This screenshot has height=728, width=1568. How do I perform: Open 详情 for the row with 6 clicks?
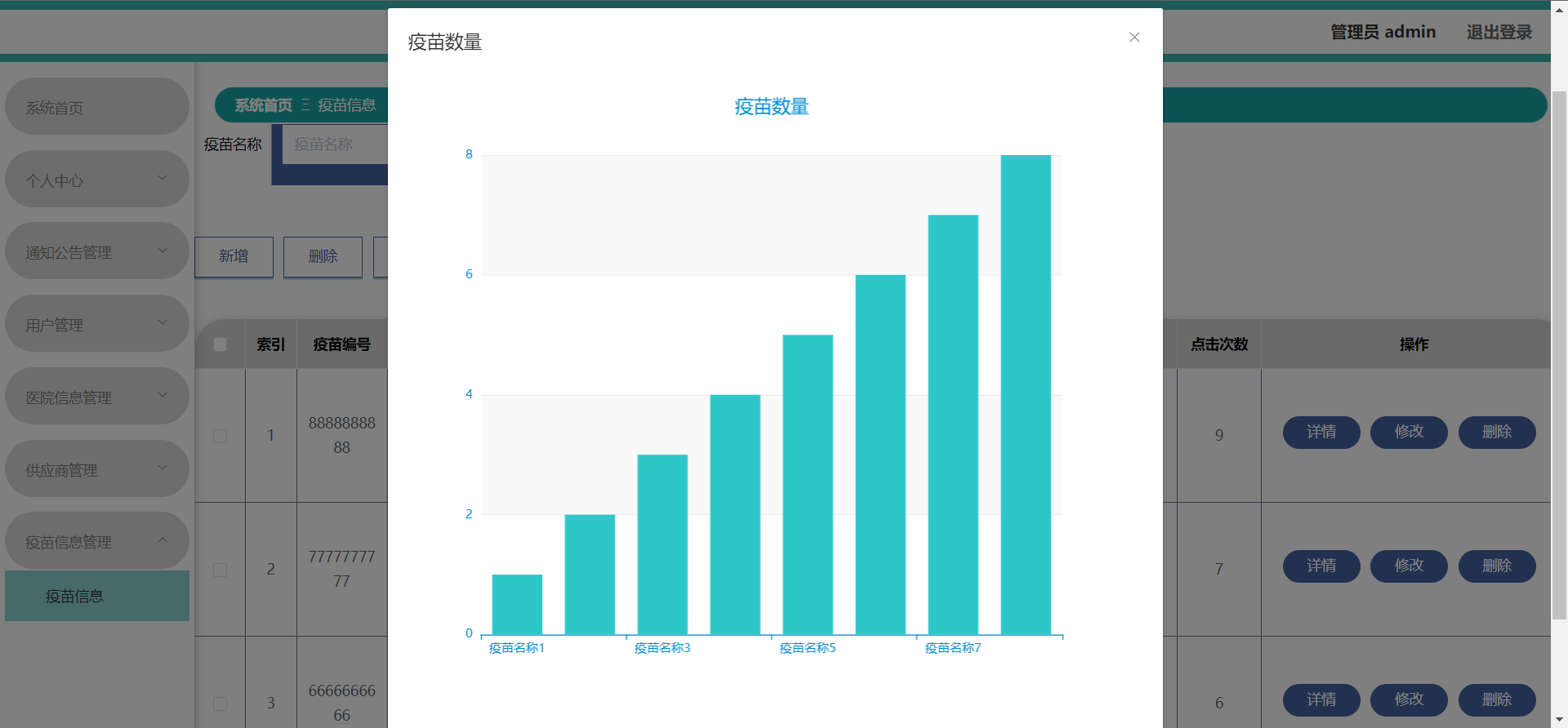pos(1321,700)
